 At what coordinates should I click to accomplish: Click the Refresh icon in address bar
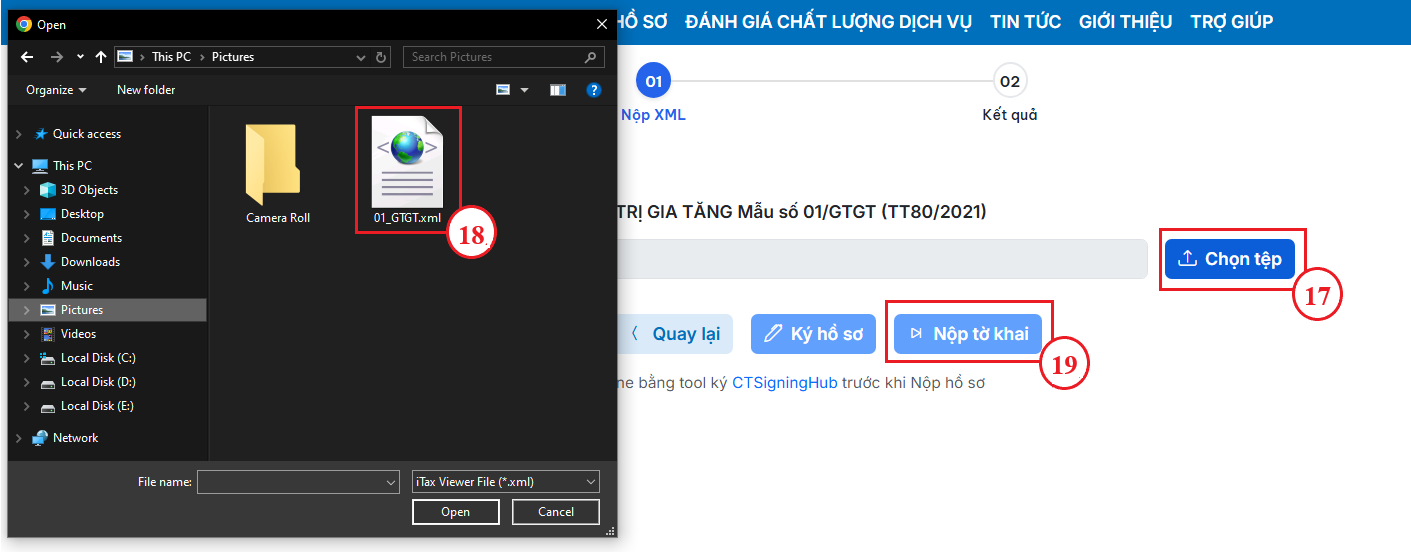click(x=381, y=57)
